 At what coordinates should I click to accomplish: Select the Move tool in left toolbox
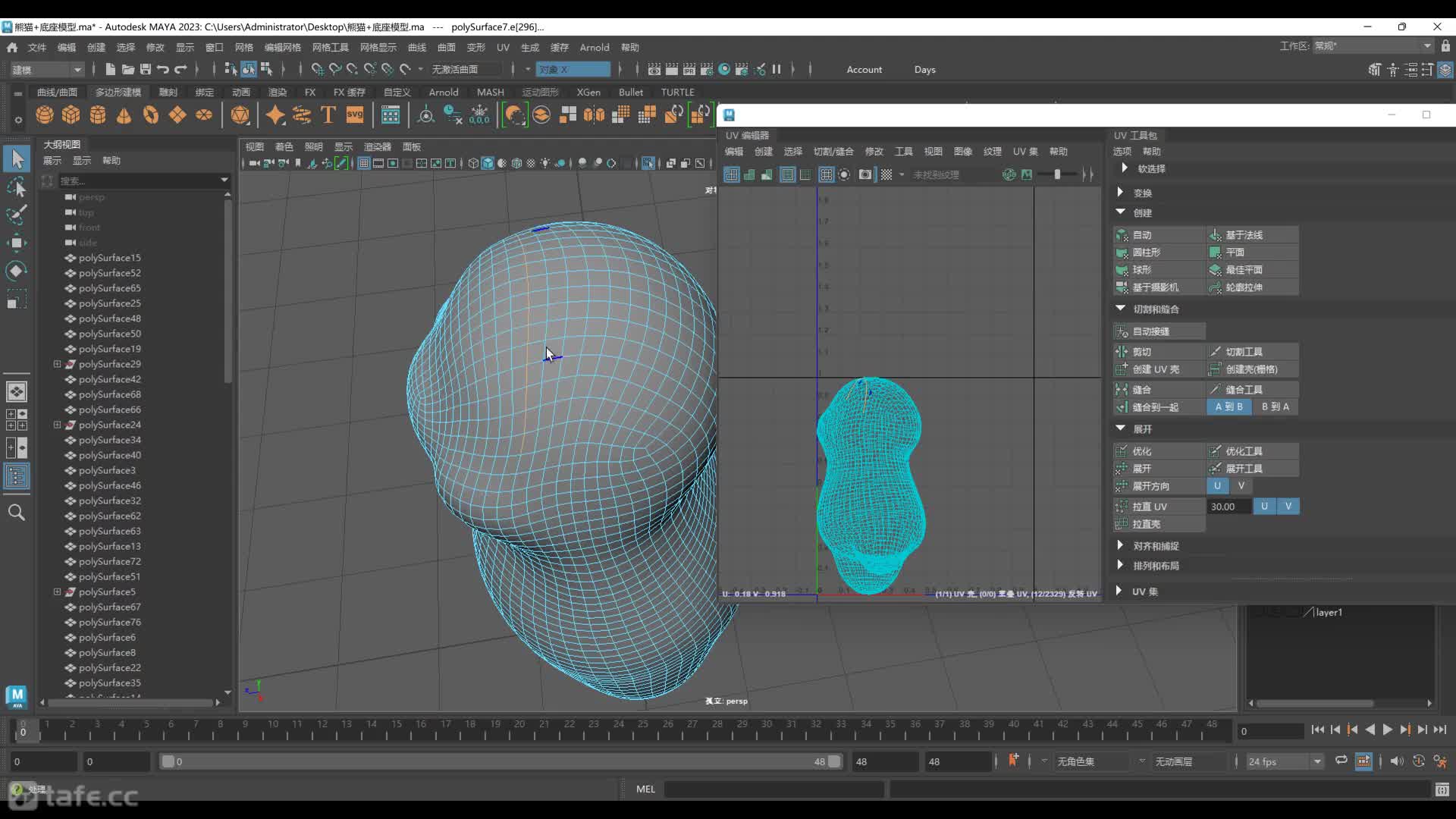[x=17, y=243]
